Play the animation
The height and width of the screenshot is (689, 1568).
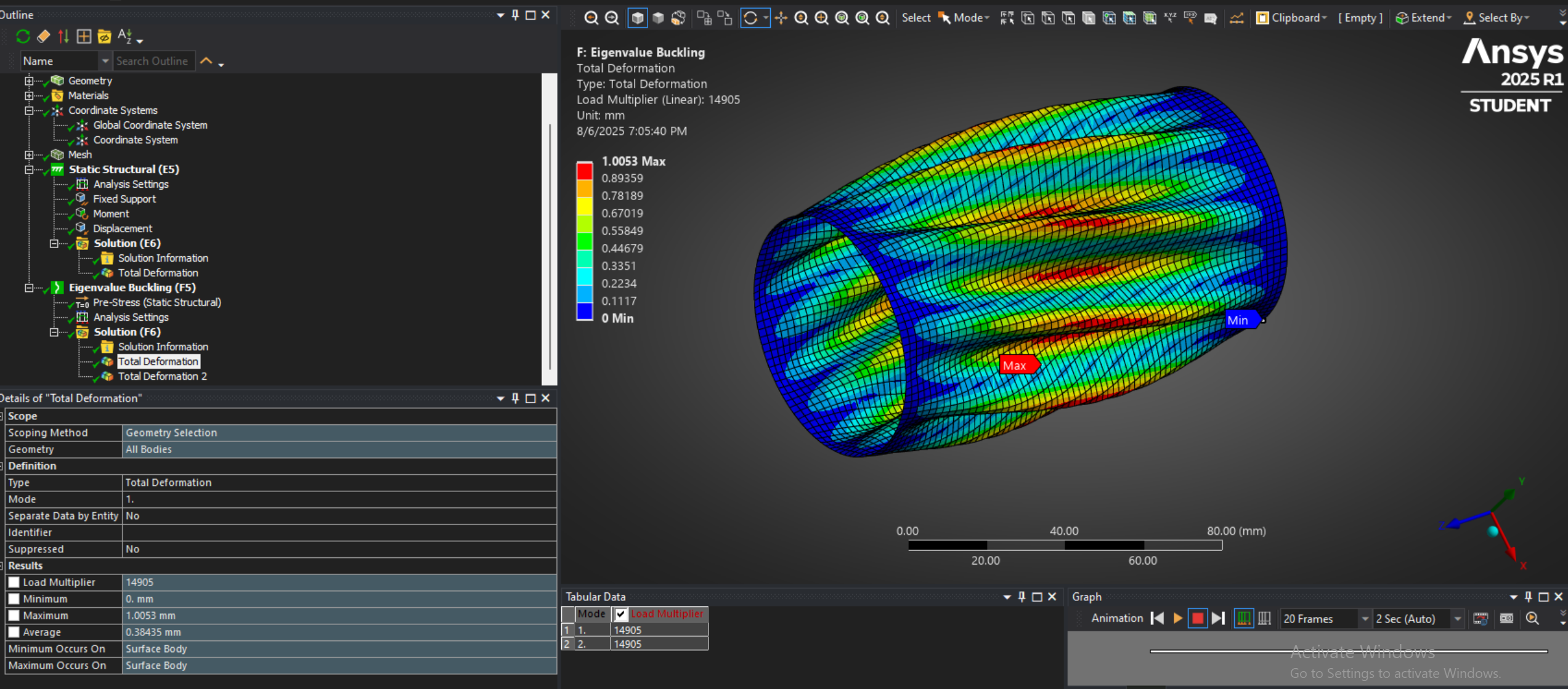coord(1177,618)
